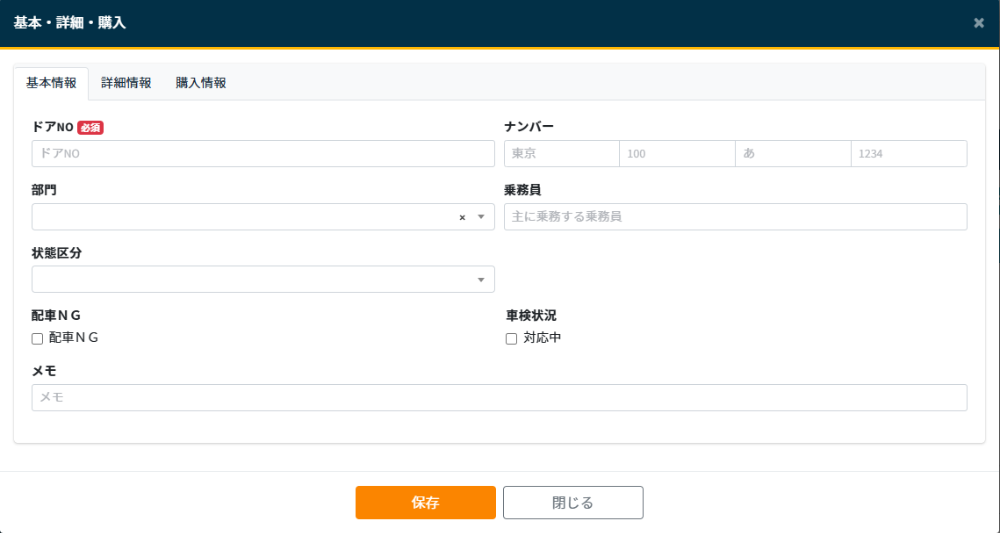Click the 100 class number field
Viewport: 1000px width, 533px height.
pyautogui.click(x=678, y=154)
